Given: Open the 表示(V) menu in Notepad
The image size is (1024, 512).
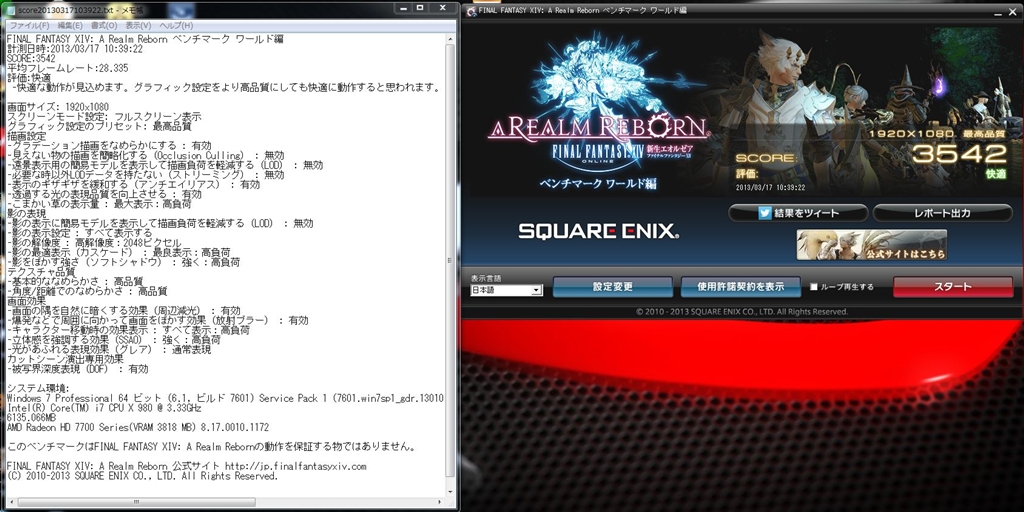Looking at the screenshot, I should (138, 25).
